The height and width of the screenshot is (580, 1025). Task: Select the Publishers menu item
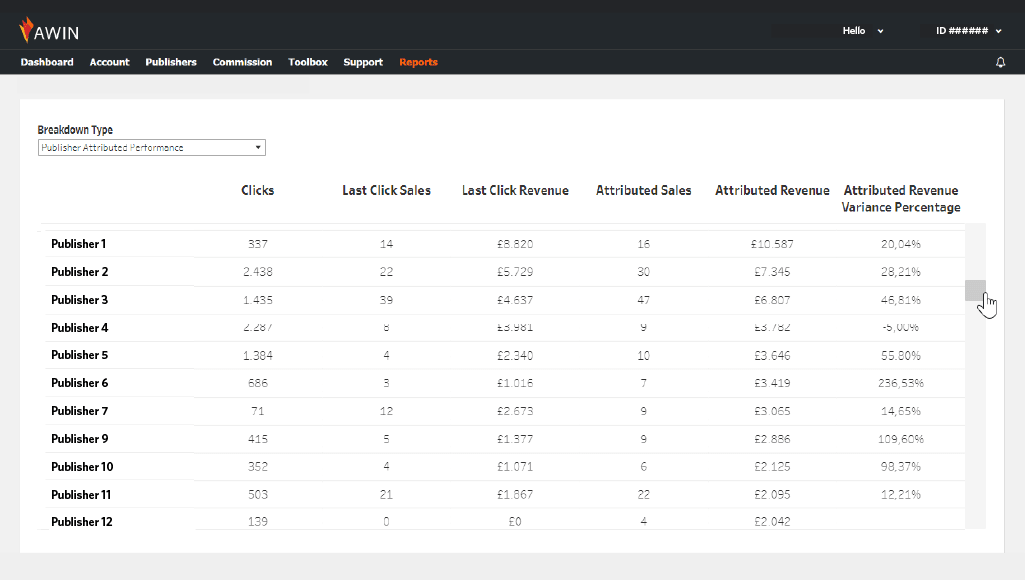(x=171, y=62)
